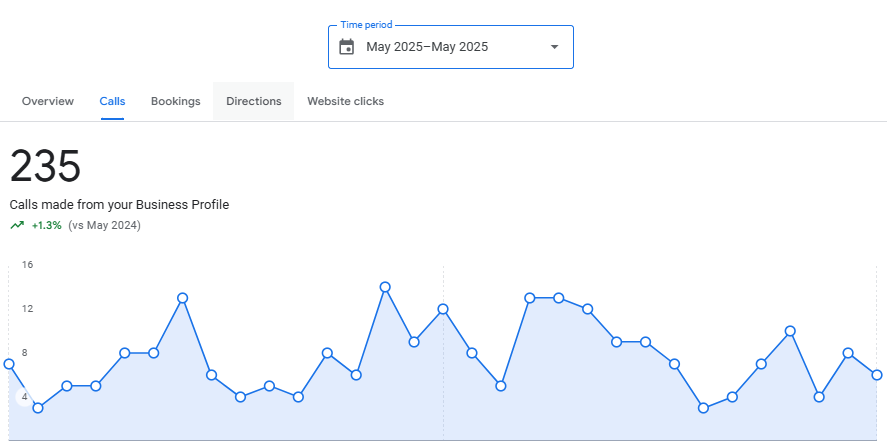Click the green trending-up arrow icon
Image resolution: width=887 pixels, height=444 pixels.
coord(17,225)
